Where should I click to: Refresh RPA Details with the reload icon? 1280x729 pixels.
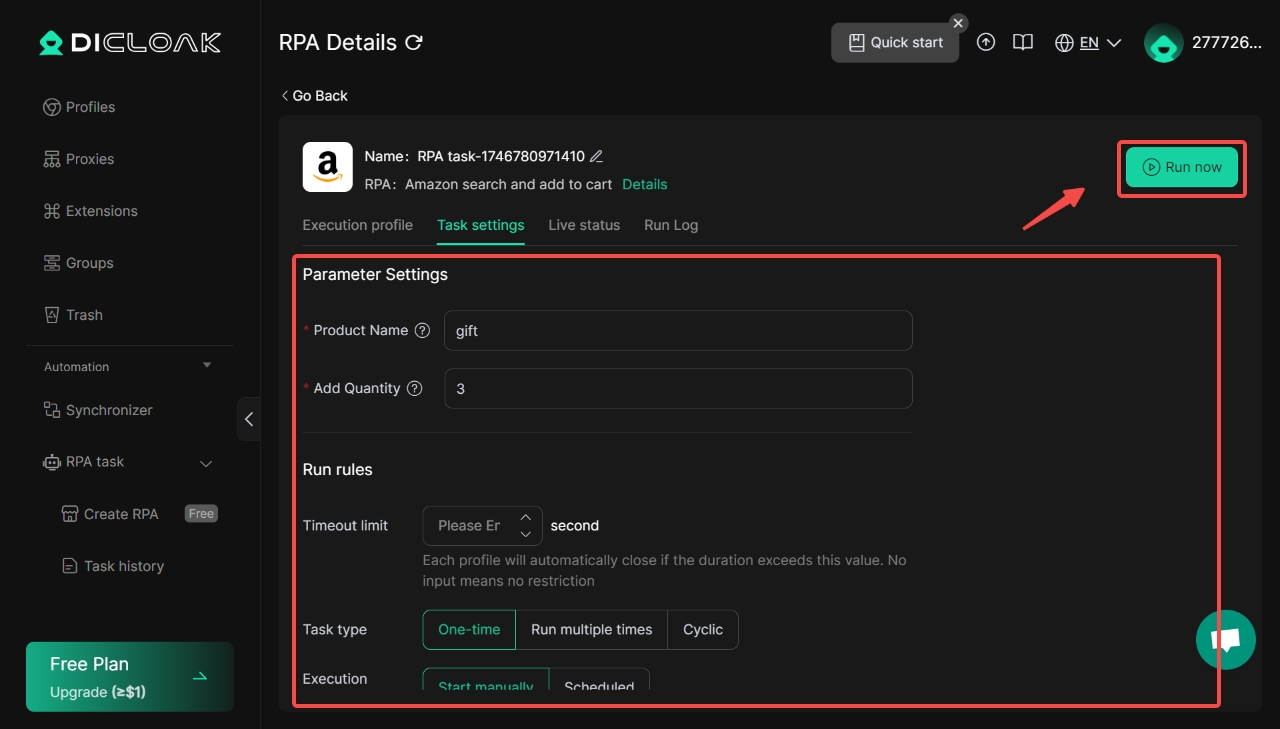pyautogui.click(x=414, y=42)
